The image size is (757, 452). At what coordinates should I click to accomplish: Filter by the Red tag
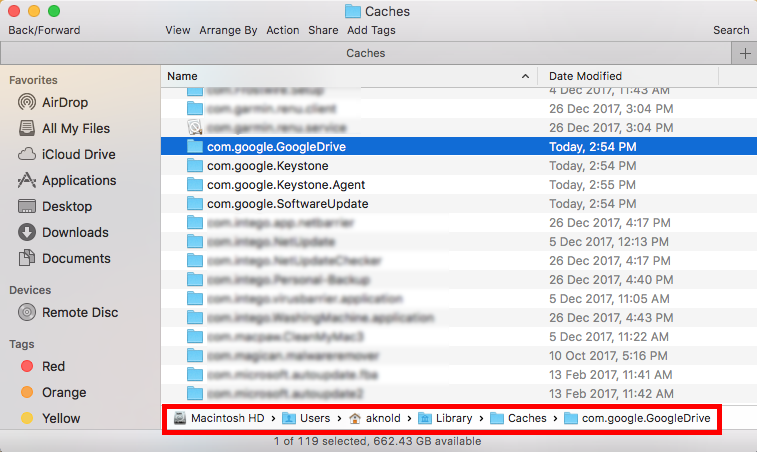(42, 367)
